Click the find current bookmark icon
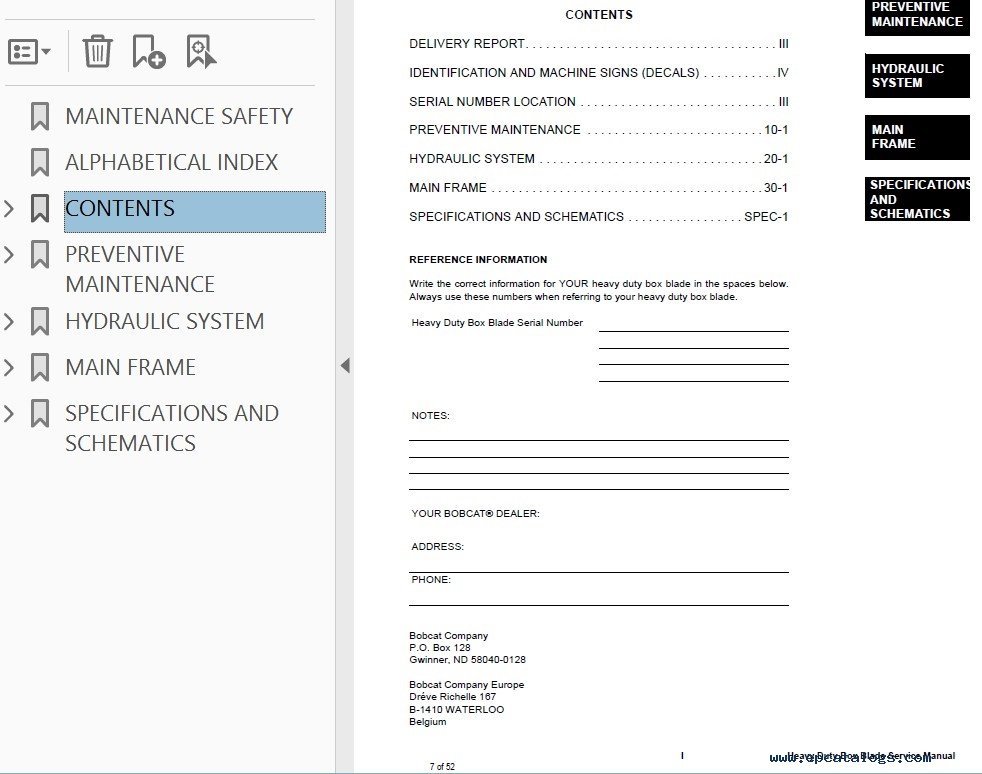Screen dimensions: 982x774 [201, 51]
